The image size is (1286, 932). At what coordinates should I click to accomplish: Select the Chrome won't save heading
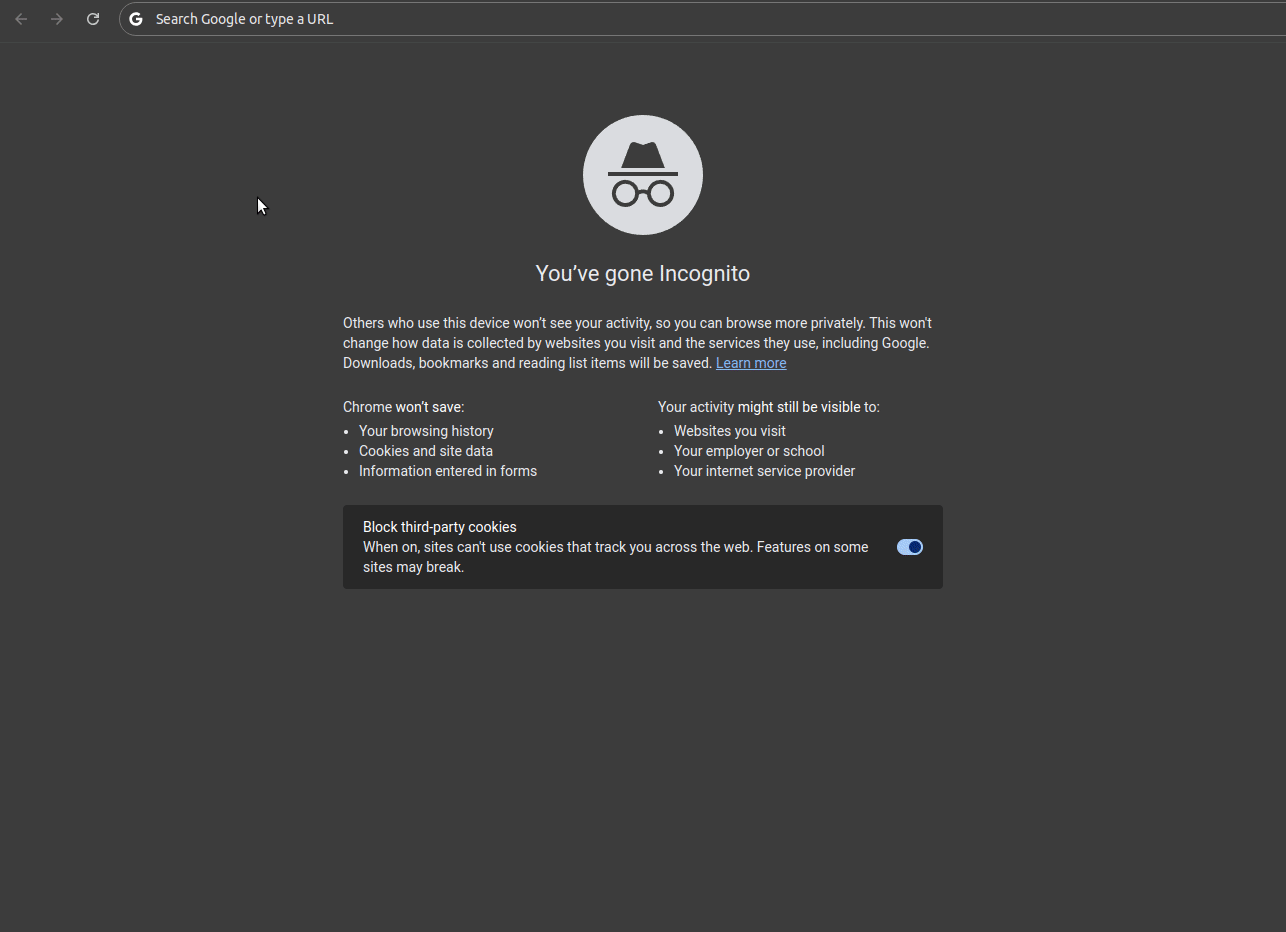click(x=404, y=407)
